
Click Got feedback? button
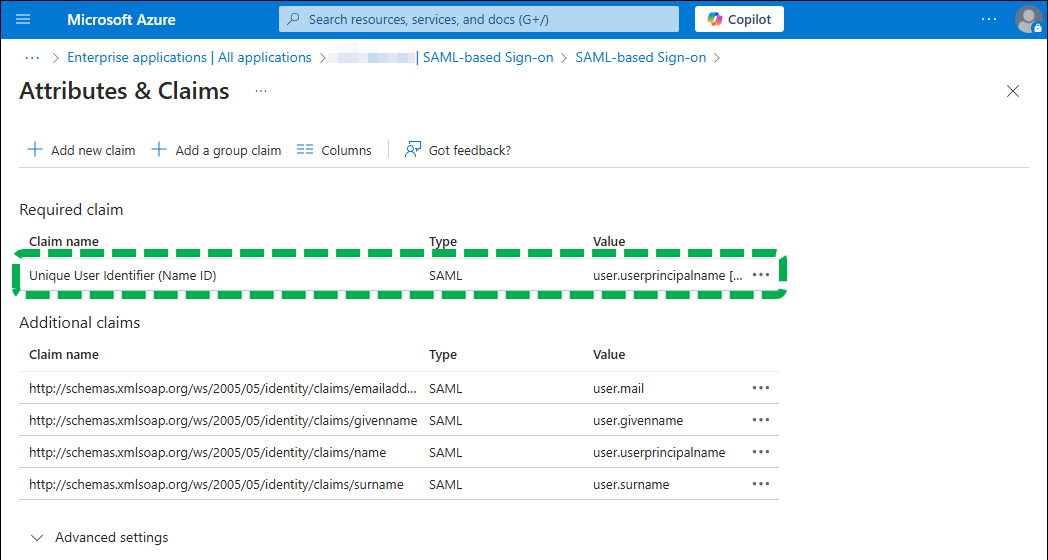point(458,150)
